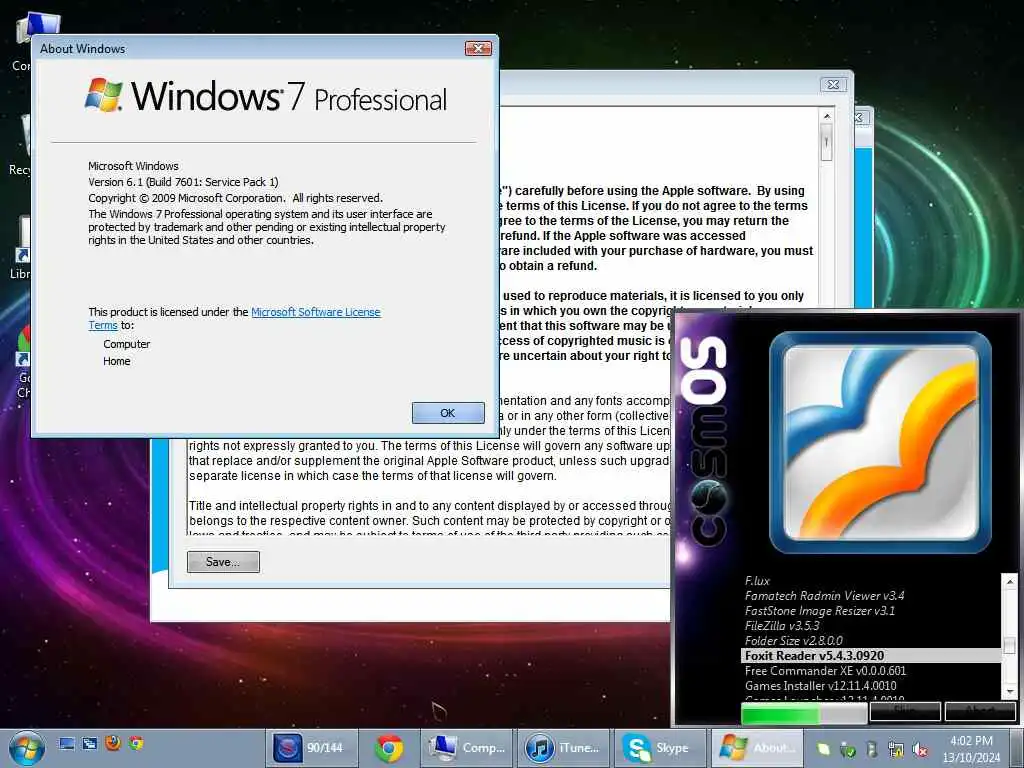Close the About Windows dialog
Screen dimensions: 1024x768
coord(478,48)
